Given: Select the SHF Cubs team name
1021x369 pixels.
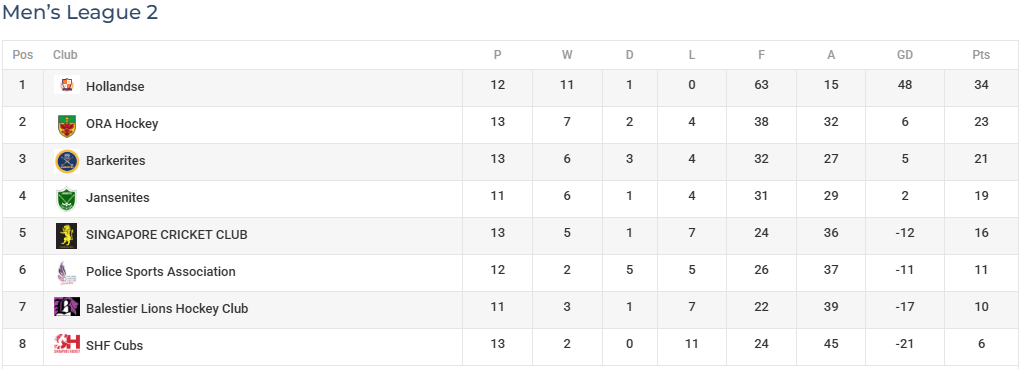Looking at the screenshot, I should coord(115,346).
